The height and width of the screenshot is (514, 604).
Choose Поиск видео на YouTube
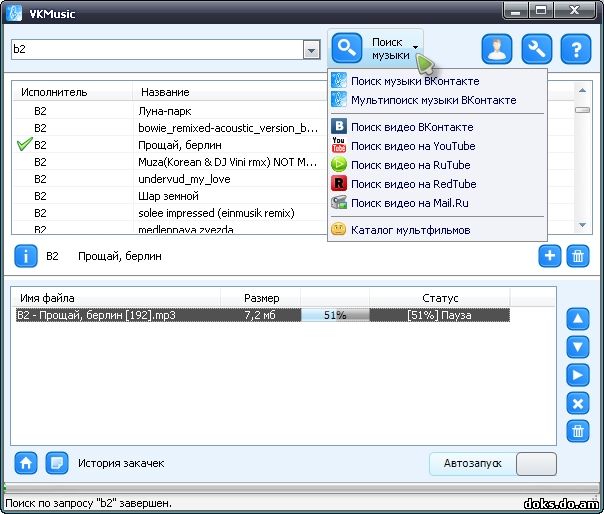(x=437, y=146)
